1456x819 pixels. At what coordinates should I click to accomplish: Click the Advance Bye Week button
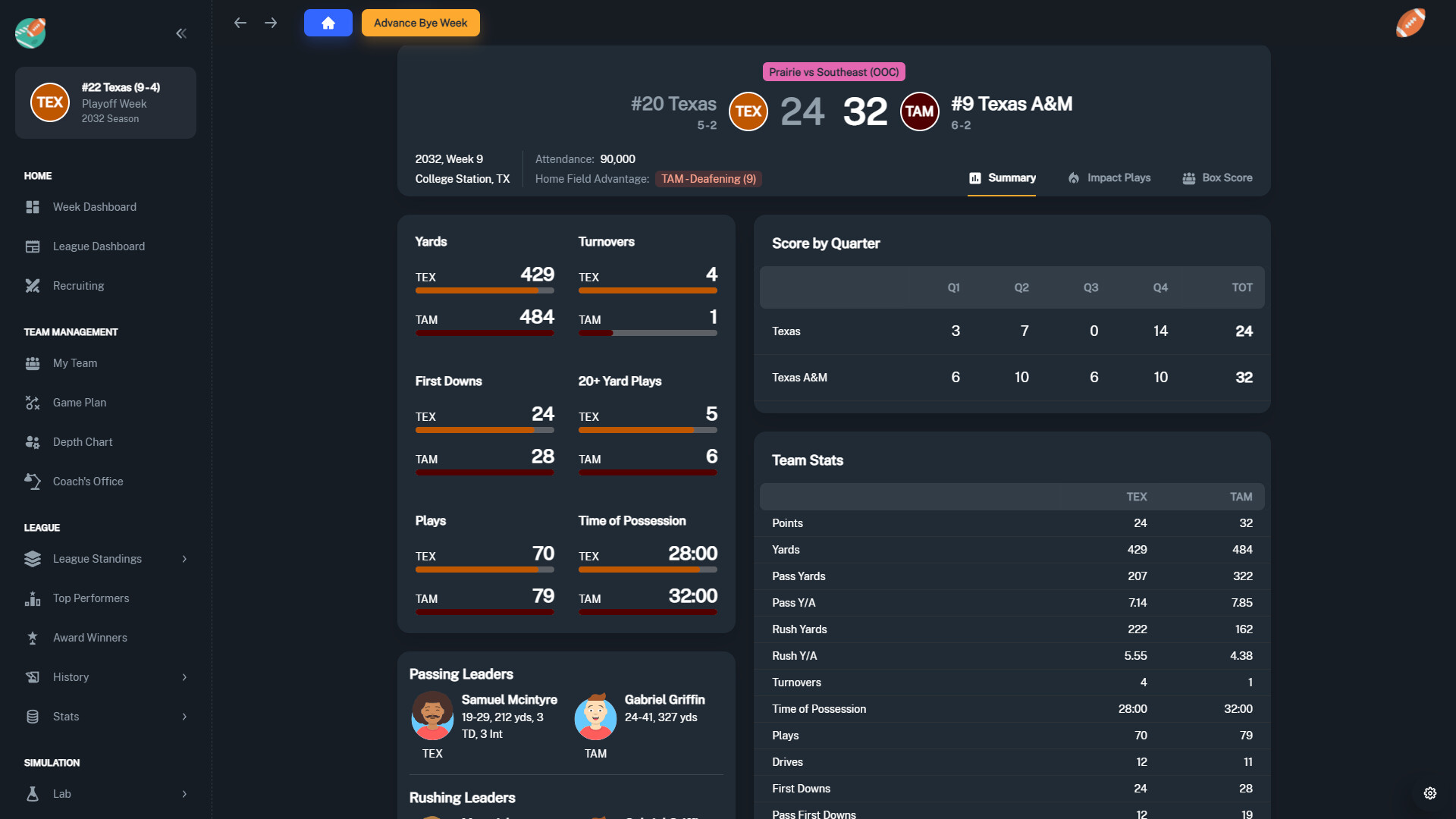tap(420, 22)
